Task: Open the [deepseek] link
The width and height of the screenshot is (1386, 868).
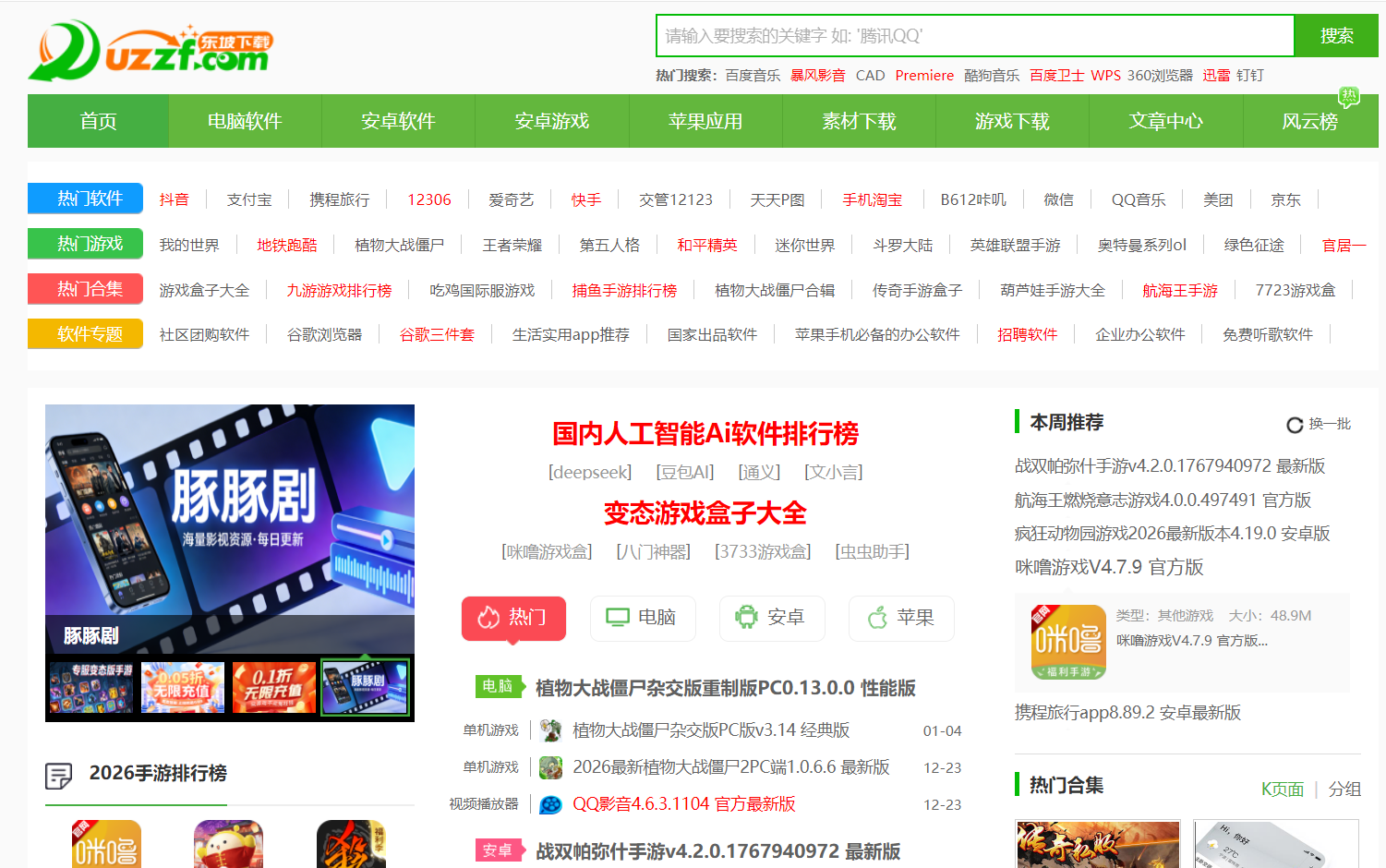Action: click(590, 473)
